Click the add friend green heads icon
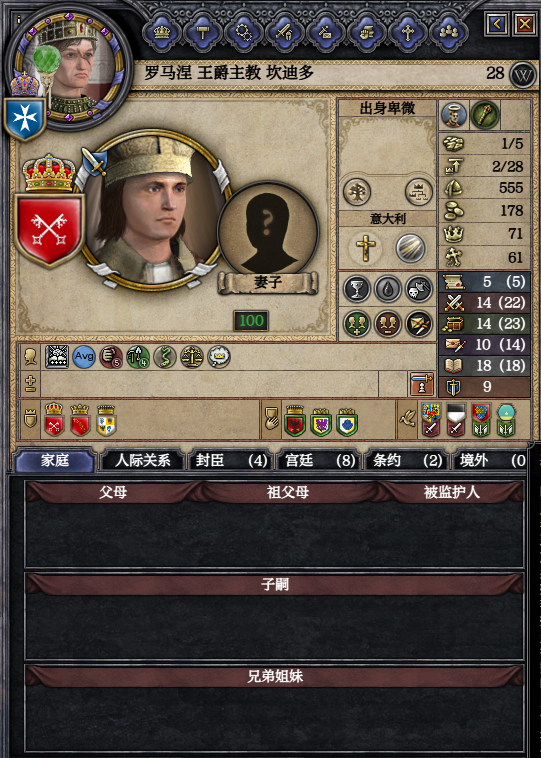This screenshot has width=541, height=758. pos(357,323)
